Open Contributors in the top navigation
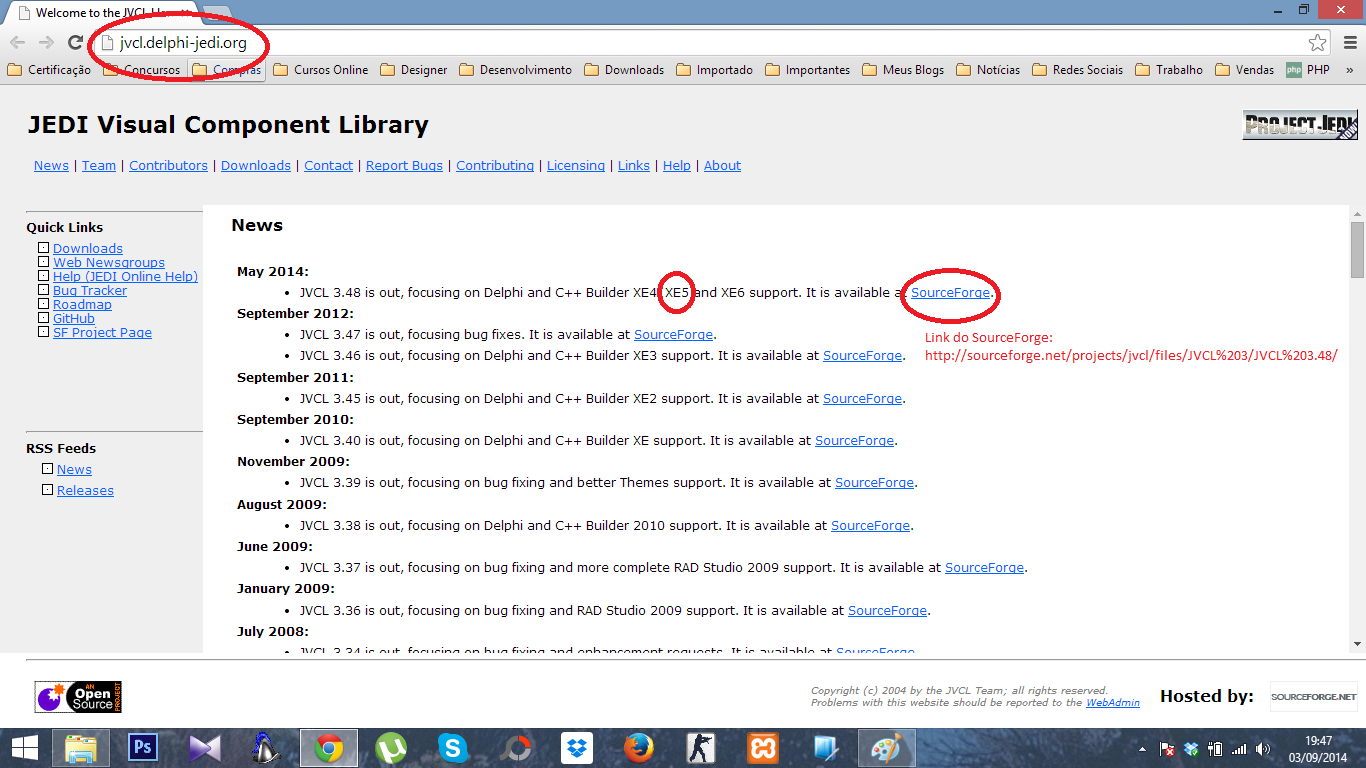Screen dimensions: 1366x768 pos(168,166)
